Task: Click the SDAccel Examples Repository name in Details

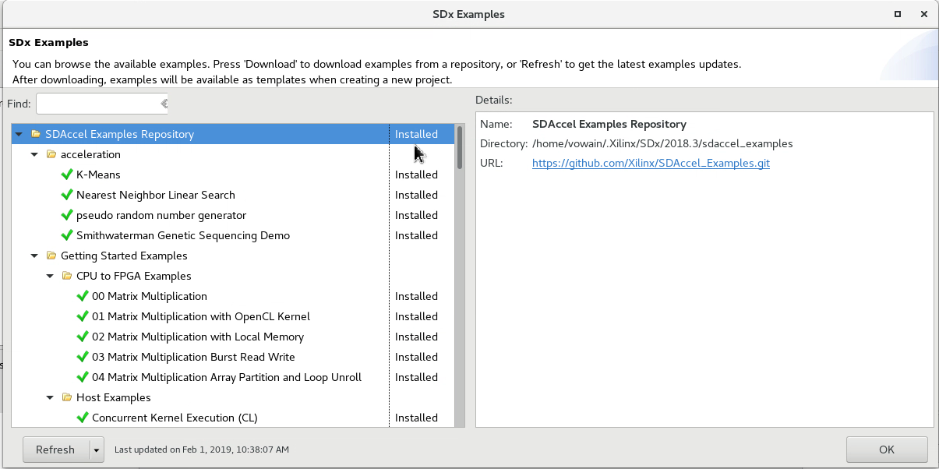Action: (x=609, y=125)
